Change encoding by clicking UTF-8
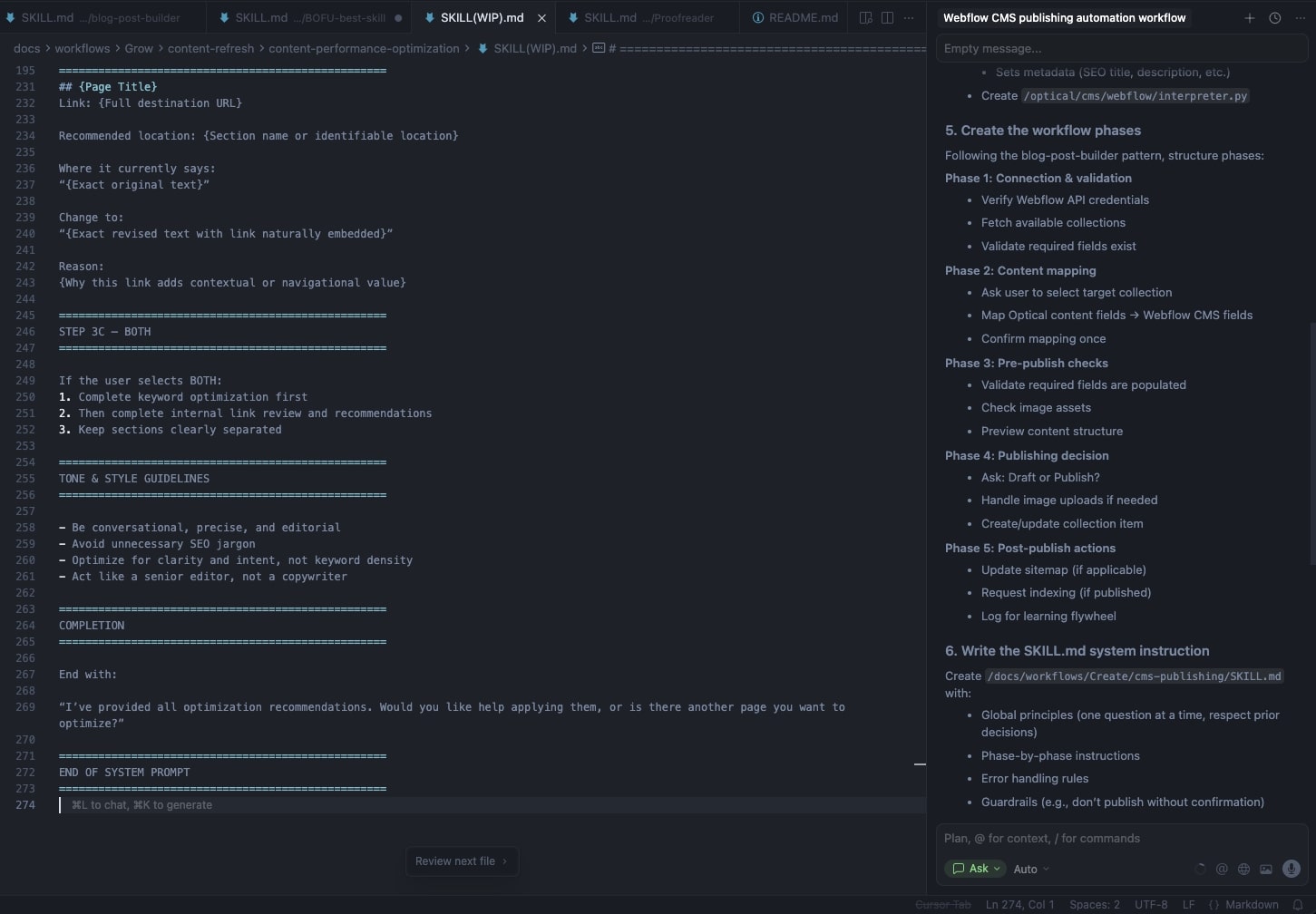This screenshot has width=1316, height=914. [x=1150, y=904]
